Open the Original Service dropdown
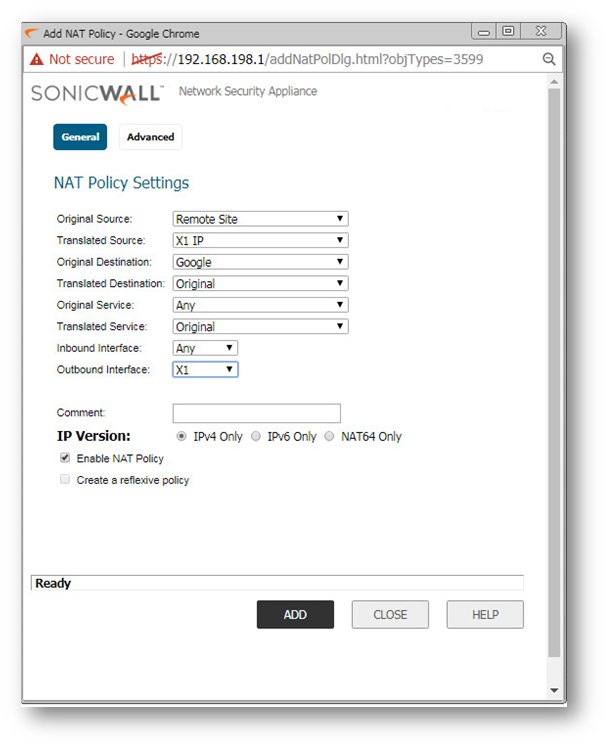 [260, 305]
